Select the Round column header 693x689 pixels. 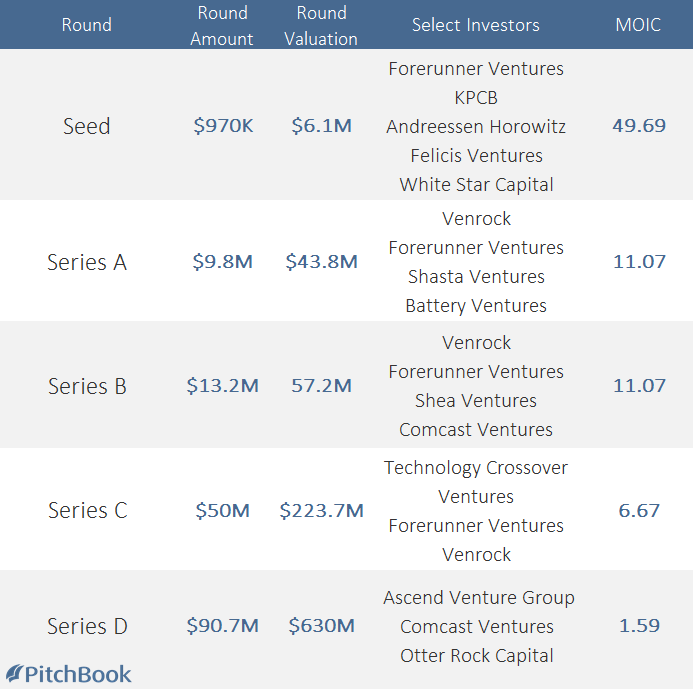(x=87, y=25)
